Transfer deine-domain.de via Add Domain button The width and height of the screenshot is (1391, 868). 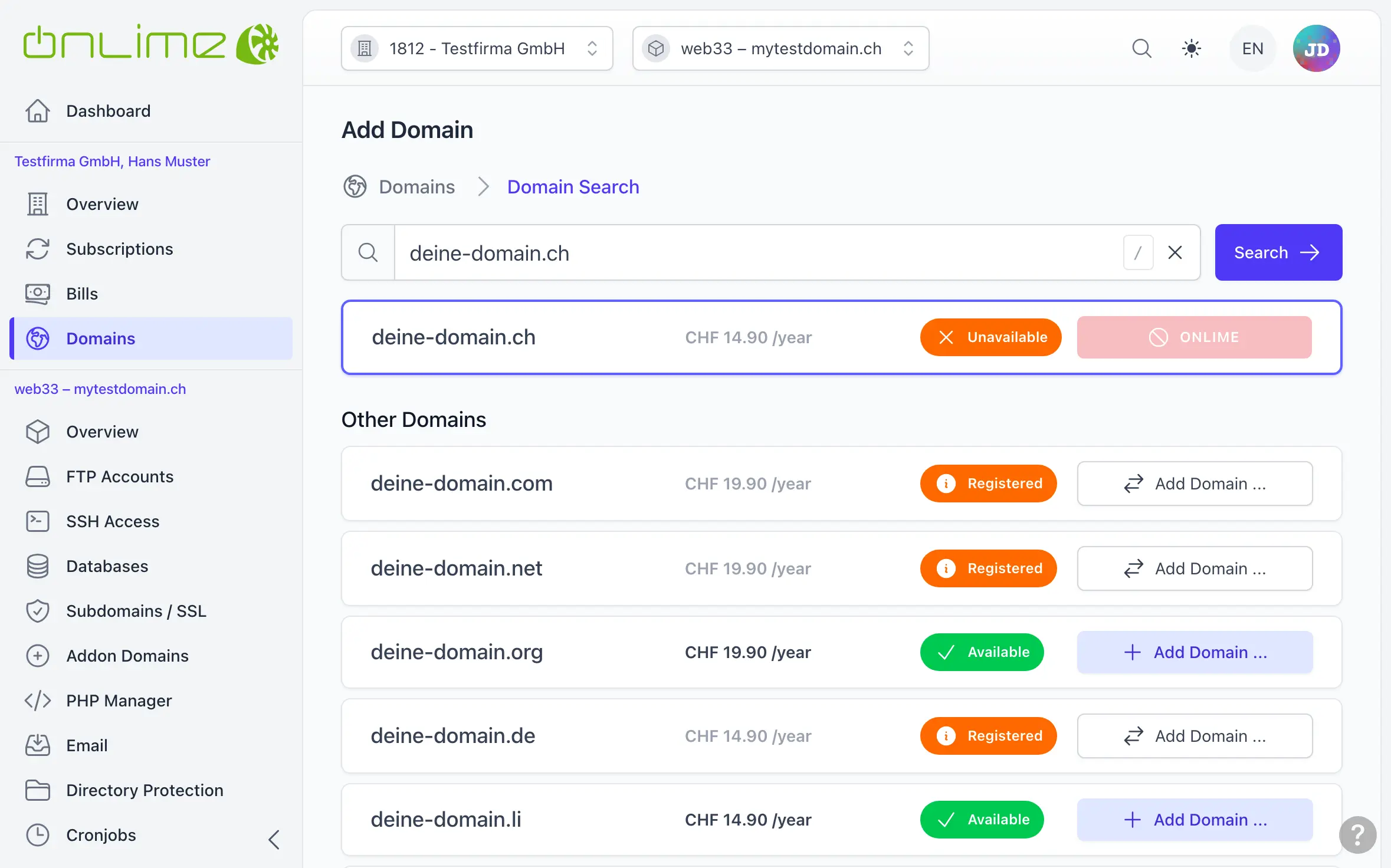[1195, 736]
